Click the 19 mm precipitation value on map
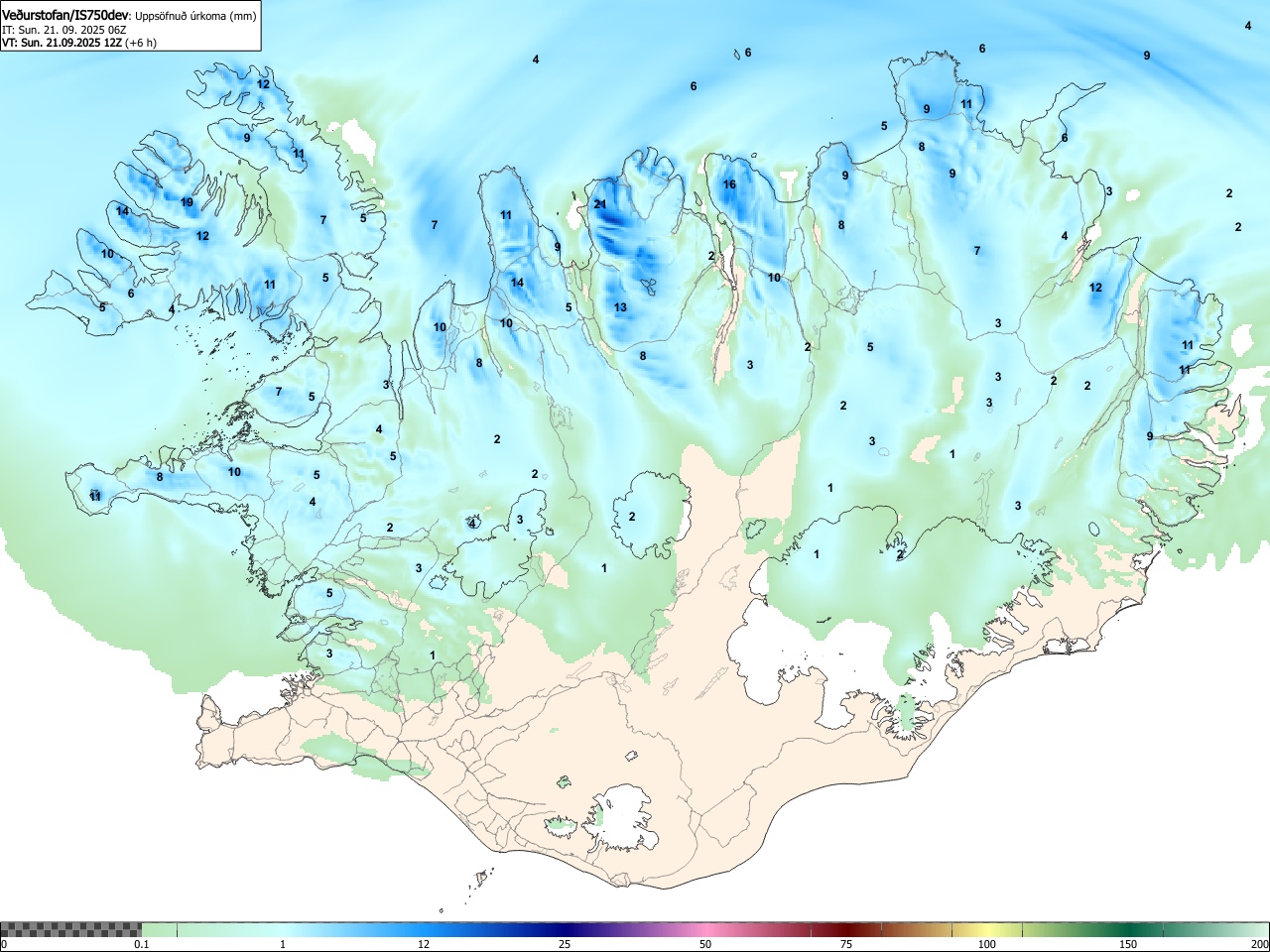 (188, 202)
